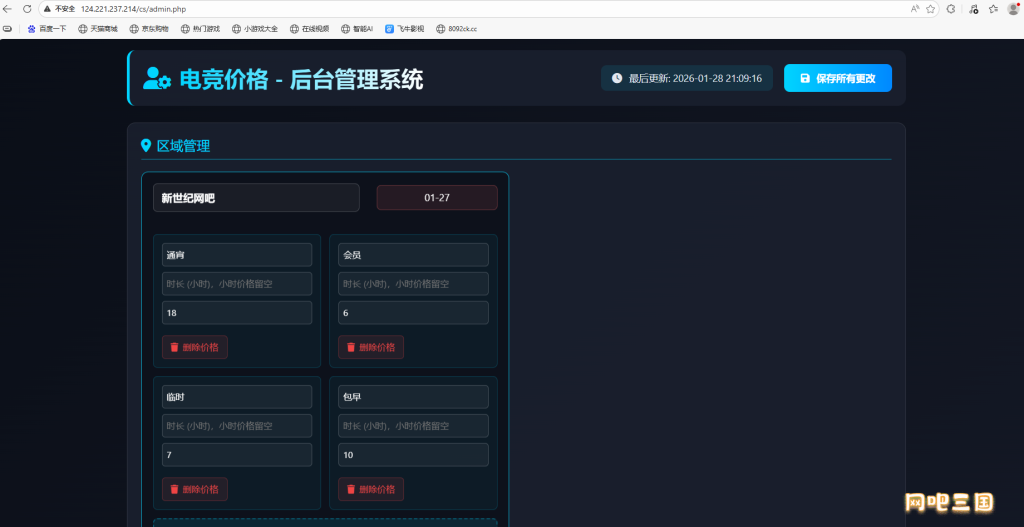Click the user-gear icon beside 电竞价格 title
The width and height of the screenshot is (1024, 527).
tap(157, 79)
